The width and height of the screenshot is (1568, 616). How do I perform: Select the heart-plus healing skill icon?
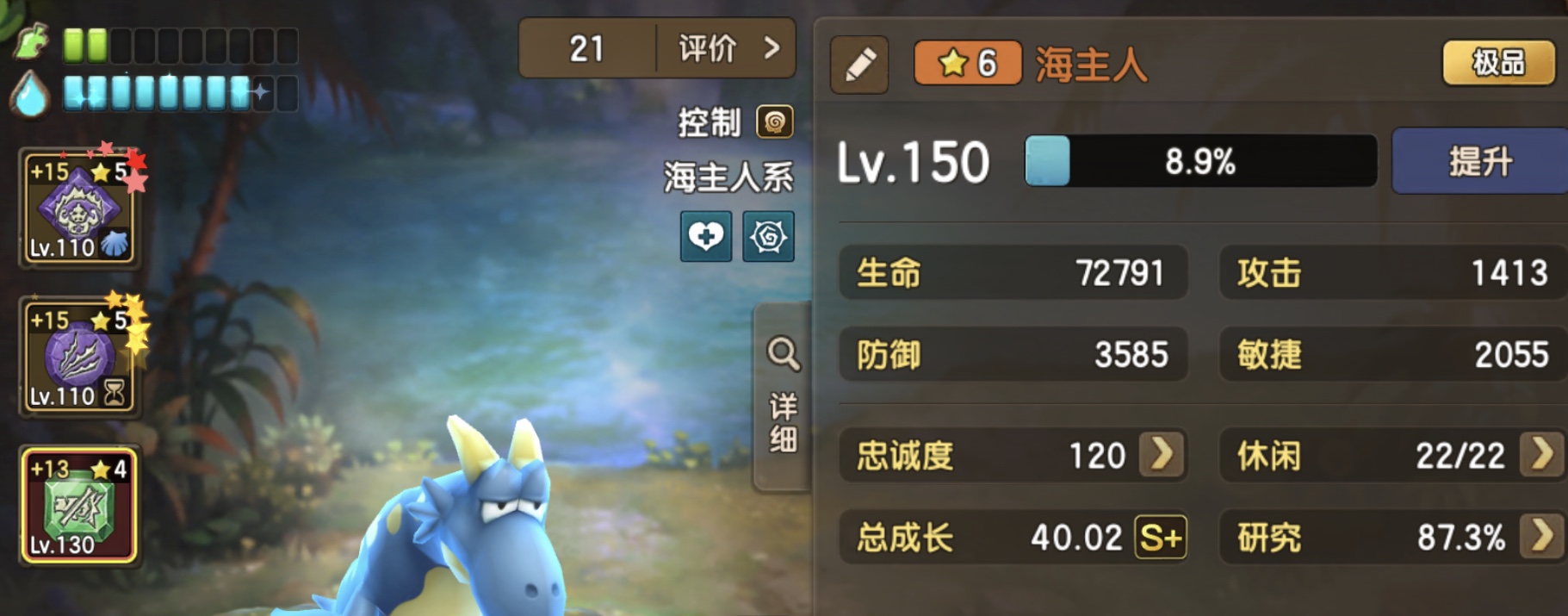[706, 236]
